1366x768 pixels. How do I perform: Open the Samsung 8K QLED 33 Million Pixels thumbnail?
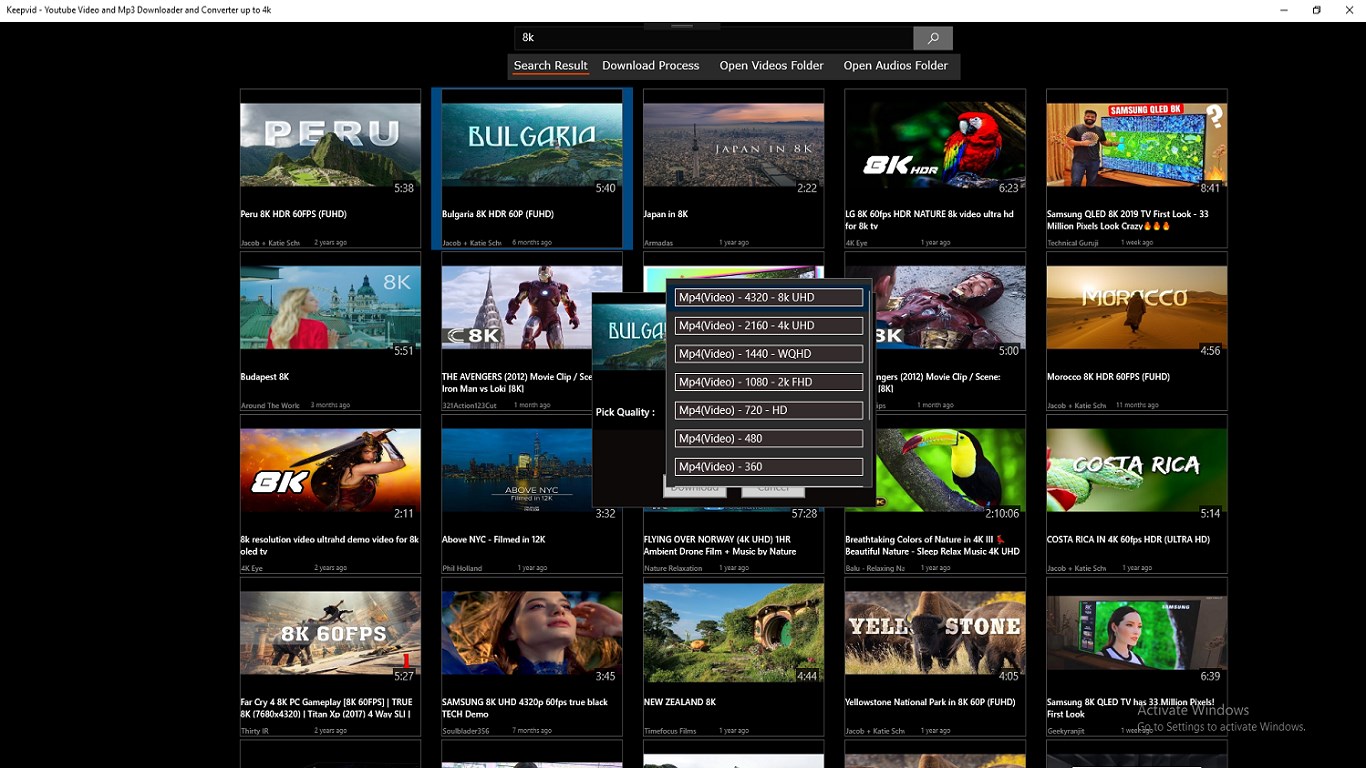[1137, 633]
